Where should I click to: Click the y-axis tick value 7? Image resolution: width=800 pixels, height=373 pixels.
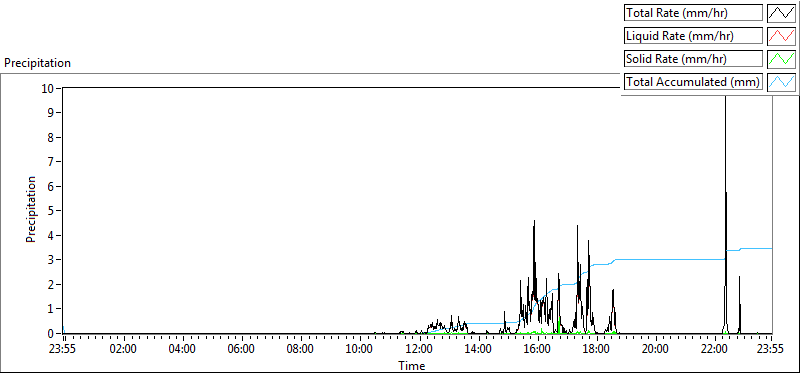51,162
